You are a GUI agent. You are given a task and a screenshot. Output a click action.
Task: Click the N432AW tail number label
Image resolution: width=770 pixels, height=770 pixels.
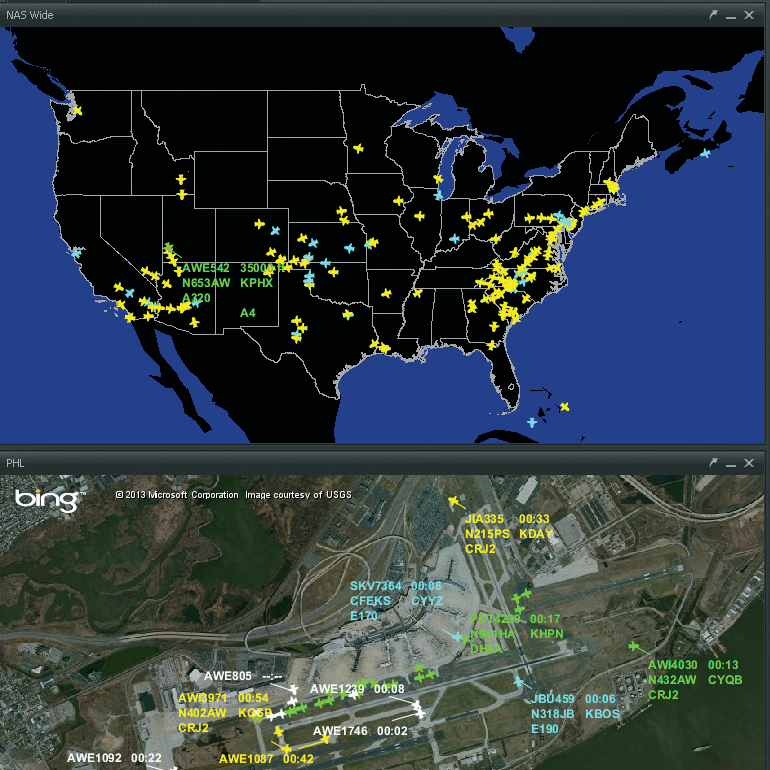click(x=672, y=680)
